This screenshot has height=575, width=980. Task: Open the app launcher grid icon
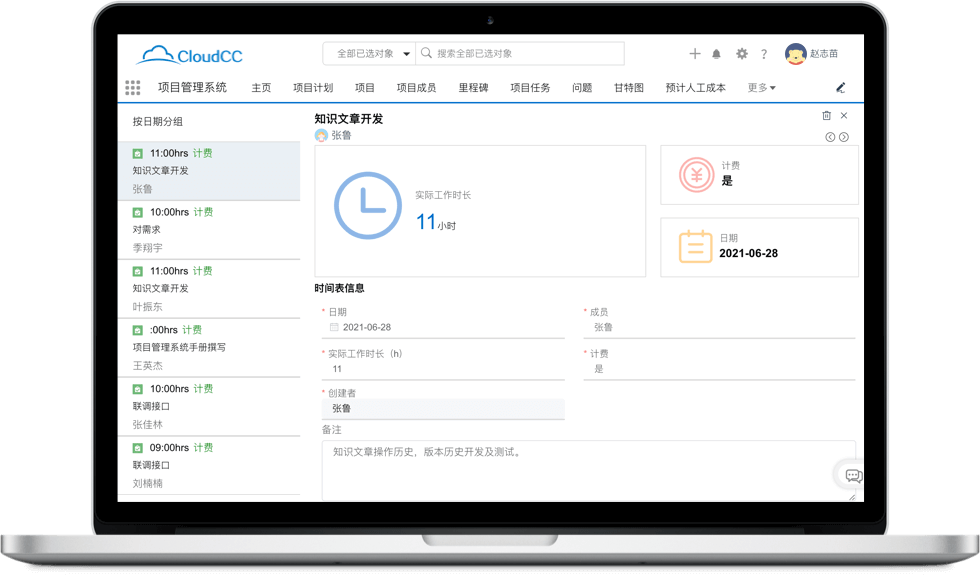click(133, 88)
